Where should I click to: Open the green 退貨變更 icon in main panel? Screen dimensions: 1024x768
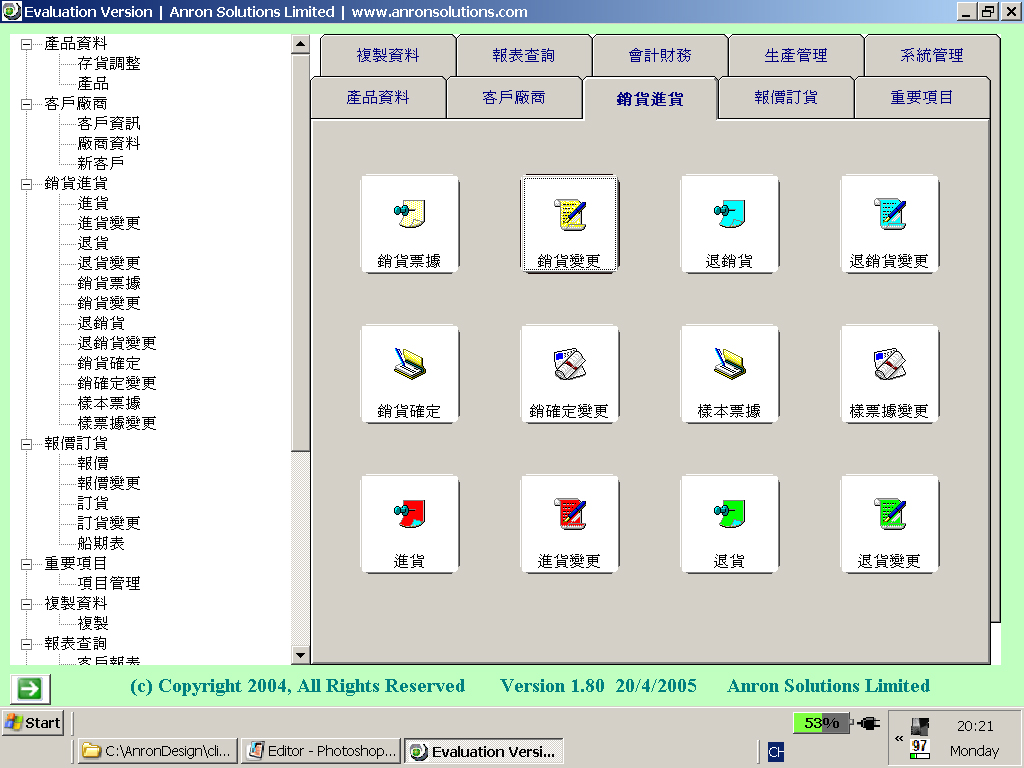(x=889, y=523)
